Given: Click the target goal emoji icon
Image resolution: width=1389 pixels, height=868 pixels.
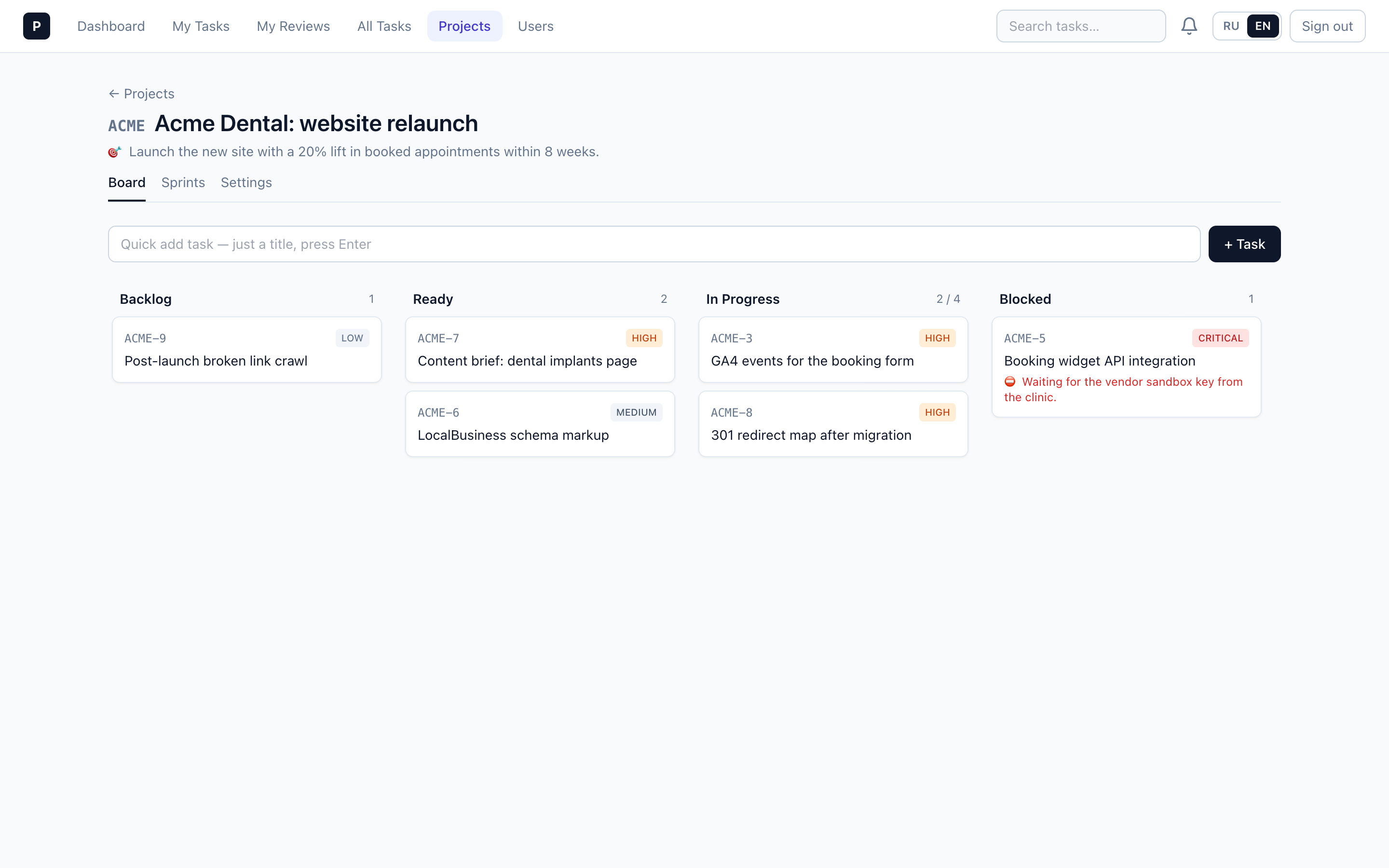Looking at the screenshot, I should [x=114, y=151].
